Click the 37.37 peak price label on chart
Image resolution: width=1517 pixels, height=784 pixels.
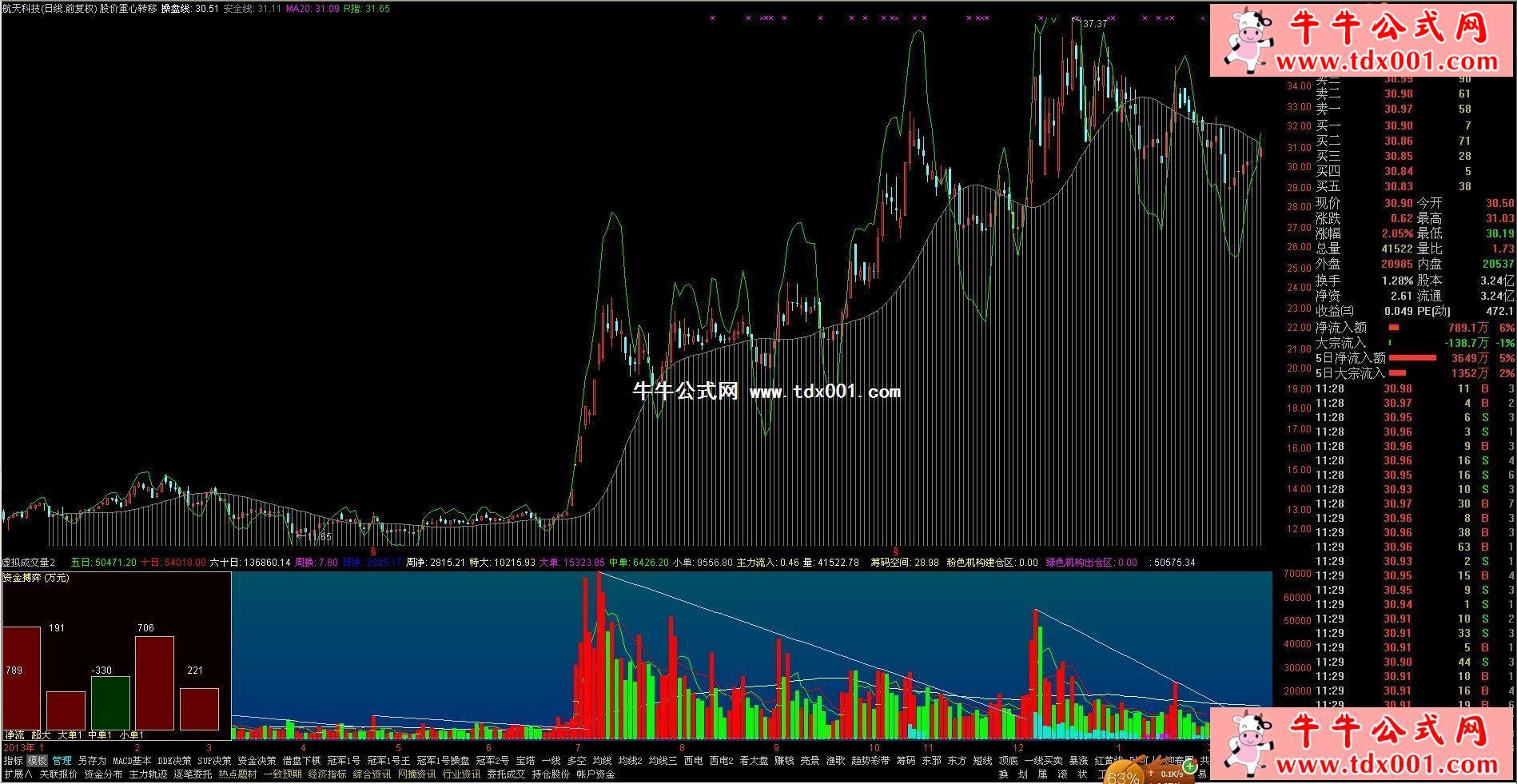(x=1095, y=24)
